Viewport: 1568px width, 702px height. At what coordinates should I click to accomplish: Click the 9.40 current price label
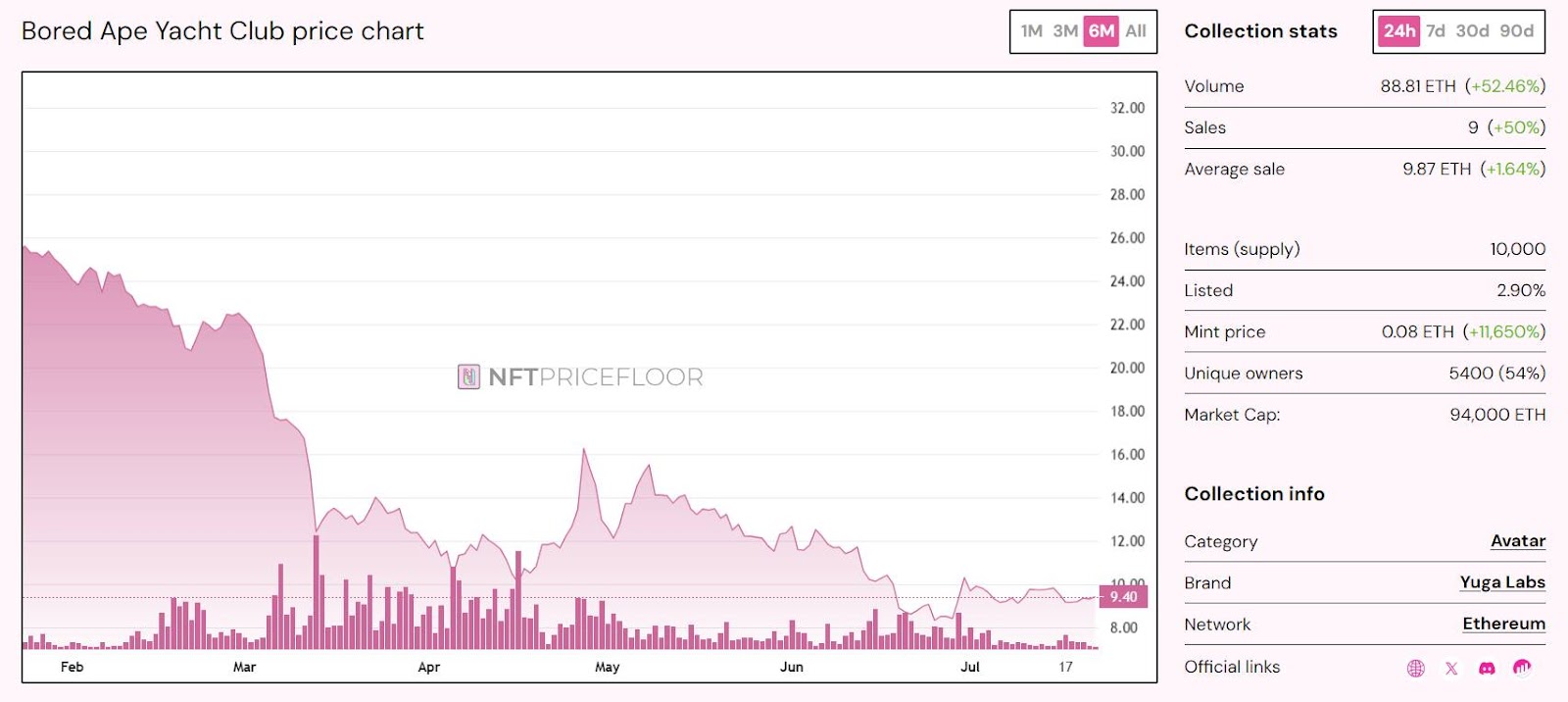tap(1123, 596)
